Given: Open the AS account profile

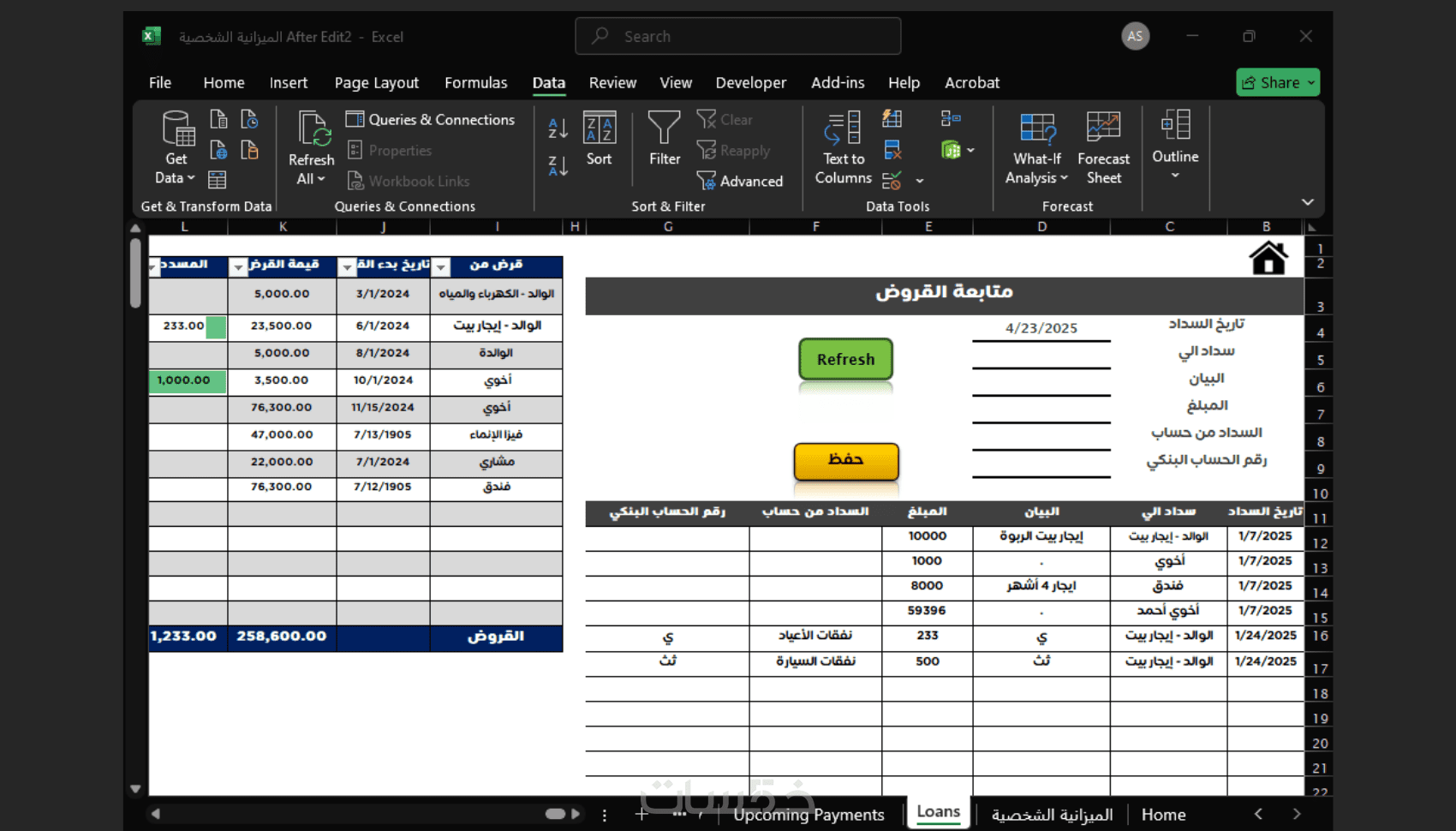Looking at the screenshot, I should (1136, 36).
